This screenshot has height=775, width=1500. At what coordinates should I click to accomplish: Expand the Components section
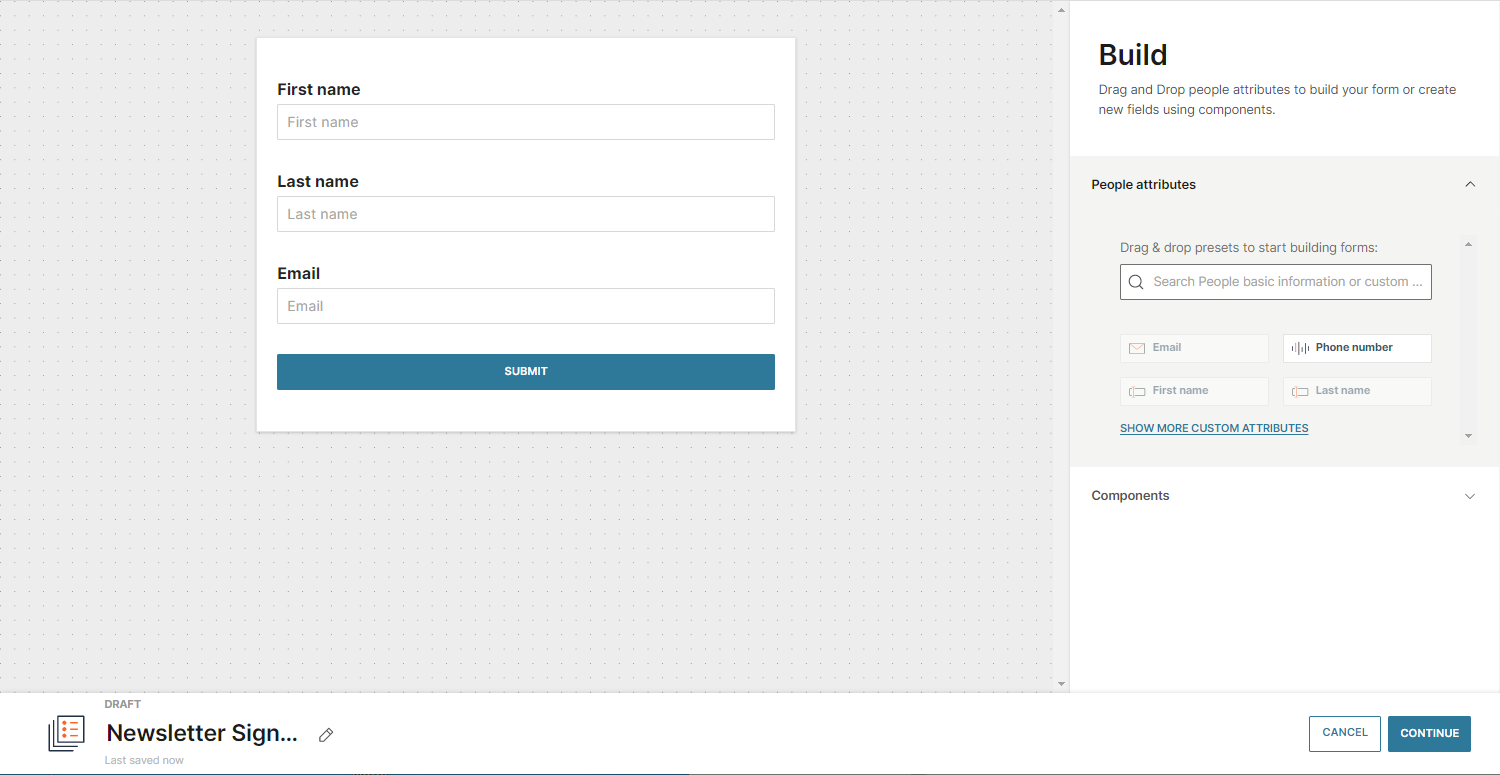(x=1470, y=496)
